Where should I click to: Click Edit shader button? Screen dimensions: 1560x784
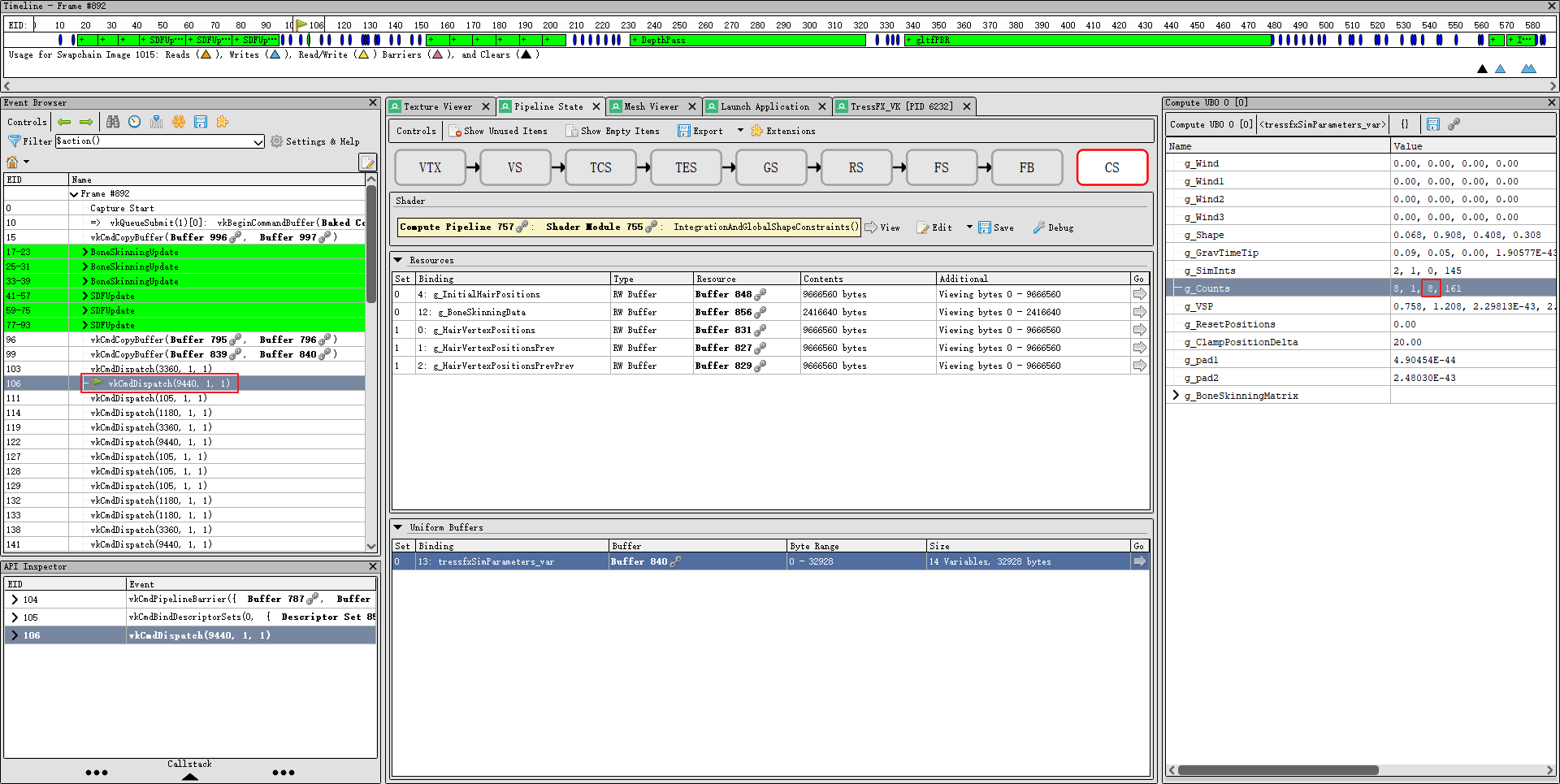[x=934, y=227]
